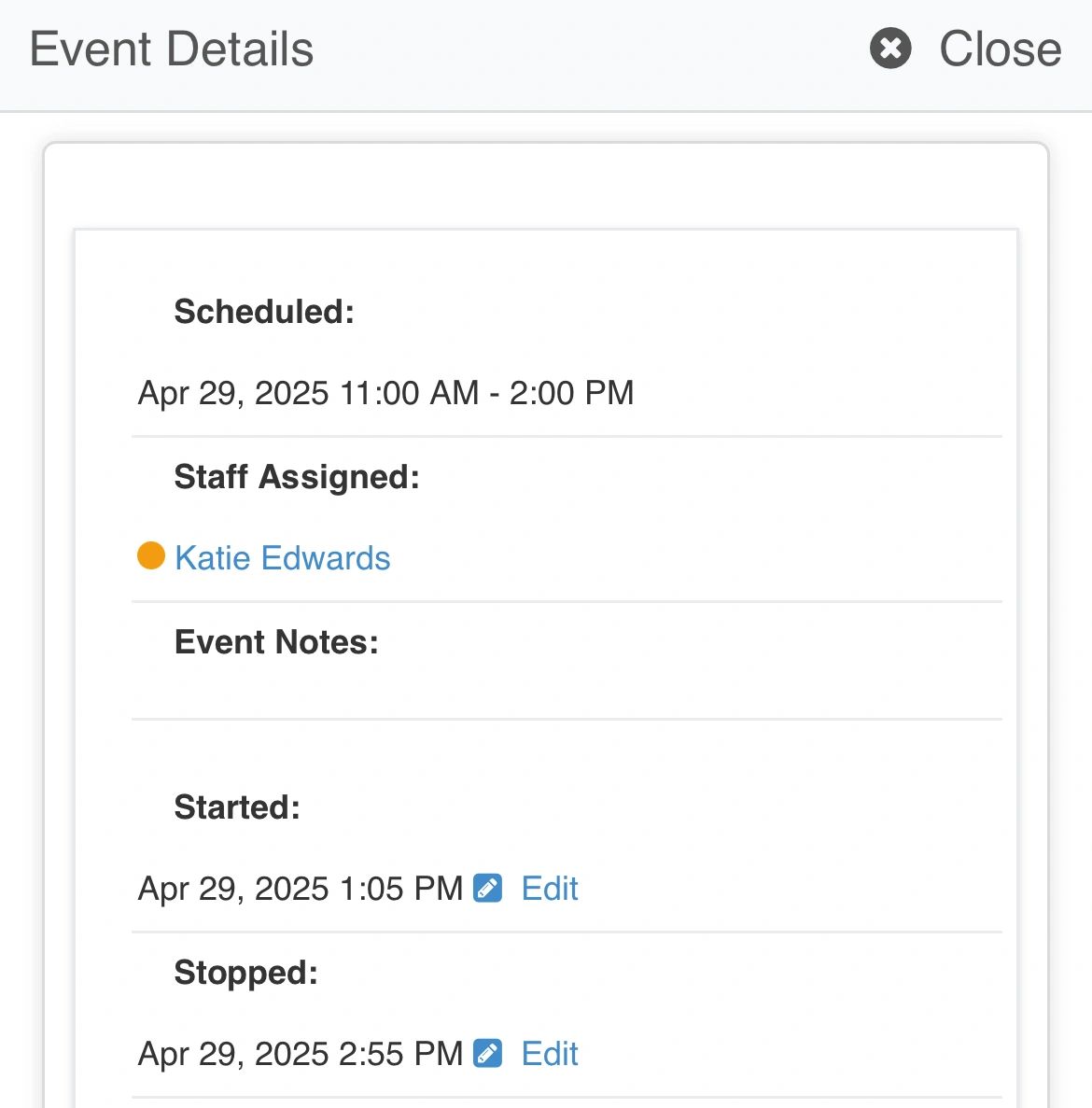1092x1108 pixels.
Task: Open Katie Edwards staff profile link
Action: (282, 558)
